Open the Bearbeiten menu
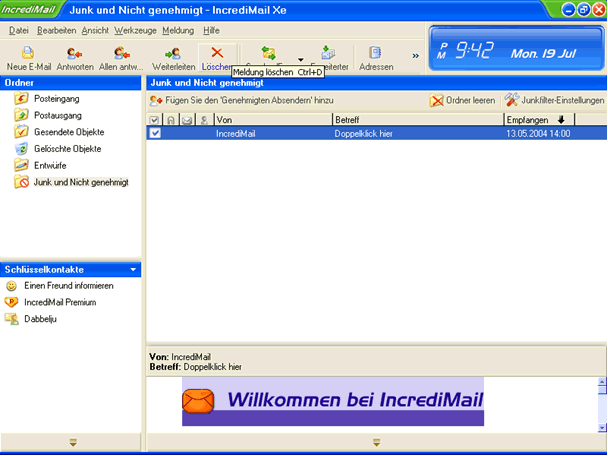This screenshot has height=456, width=608. click(x=57, y=30)
